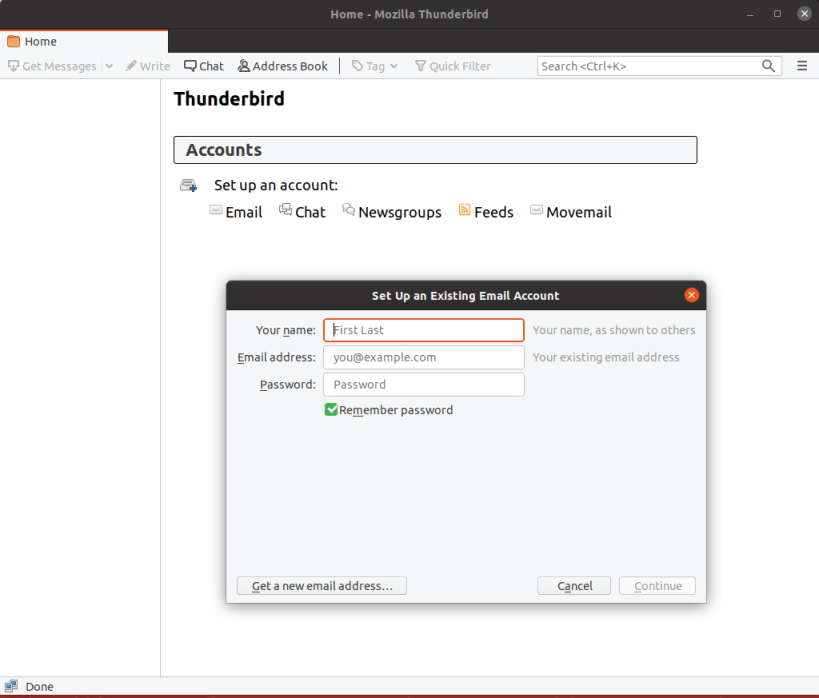Image resolution: width=819 pixels, height=698 pixels.
Task: Expand the Tag dropdown arrow
Action: (x=394, y=66)
